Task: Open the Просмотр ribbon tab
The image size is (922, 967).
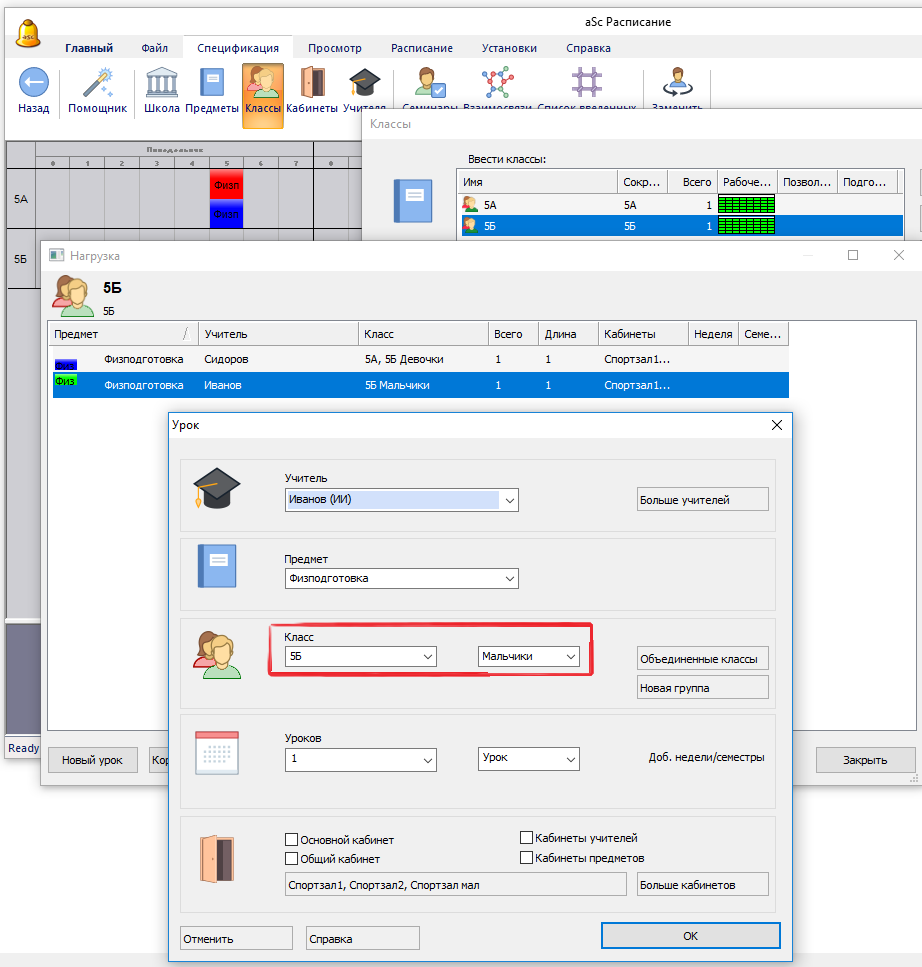Action: pyautogui.click(x=334, y=48)
